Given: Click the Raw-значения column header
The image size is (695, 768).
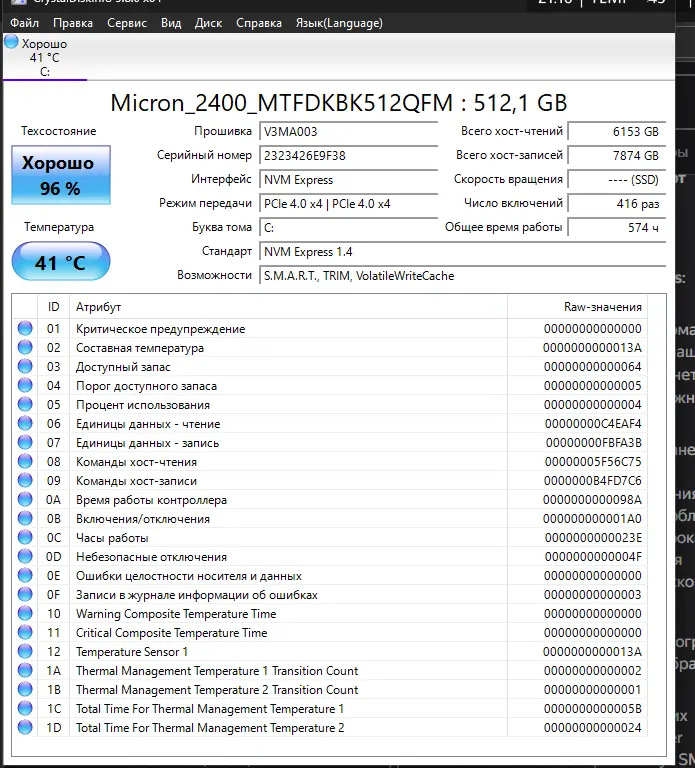Looking at the screenshot, I should [x=602, y=307].
